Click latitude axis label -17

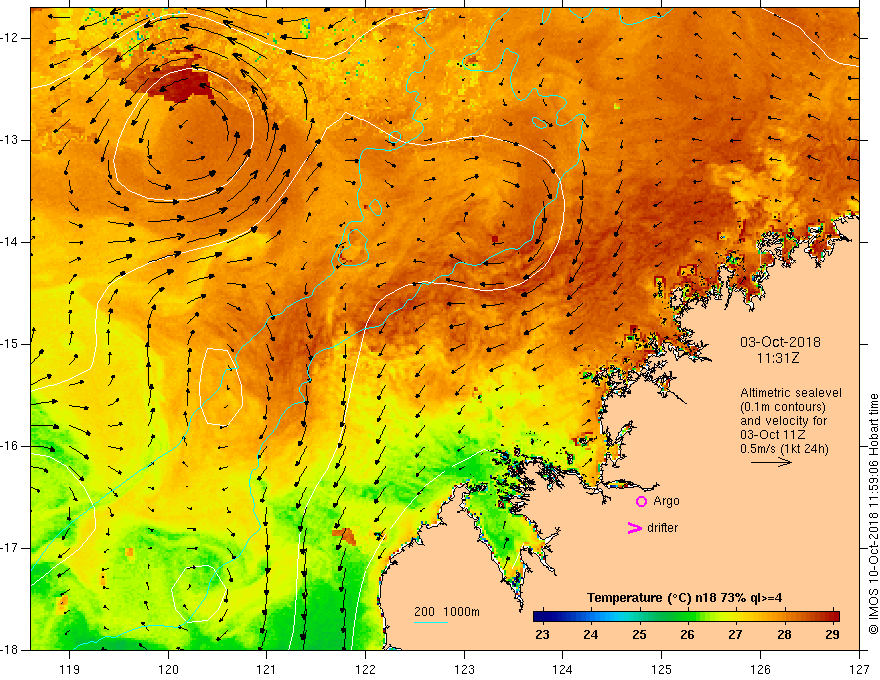tap(11, 548)
